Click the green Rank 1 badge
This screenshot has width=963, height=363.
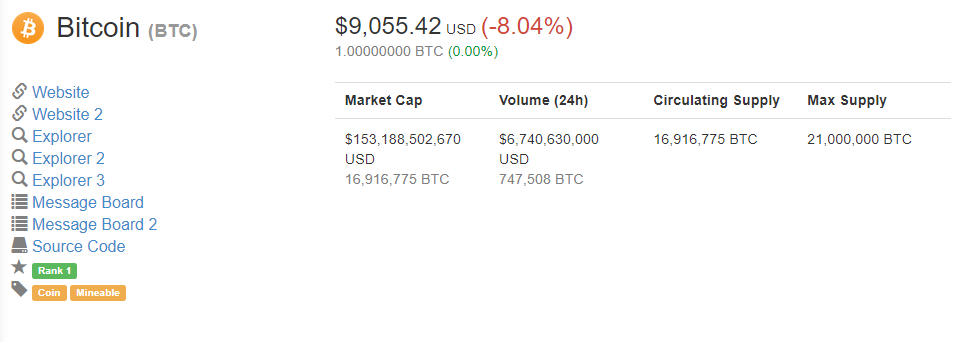(x=55, y=271)
